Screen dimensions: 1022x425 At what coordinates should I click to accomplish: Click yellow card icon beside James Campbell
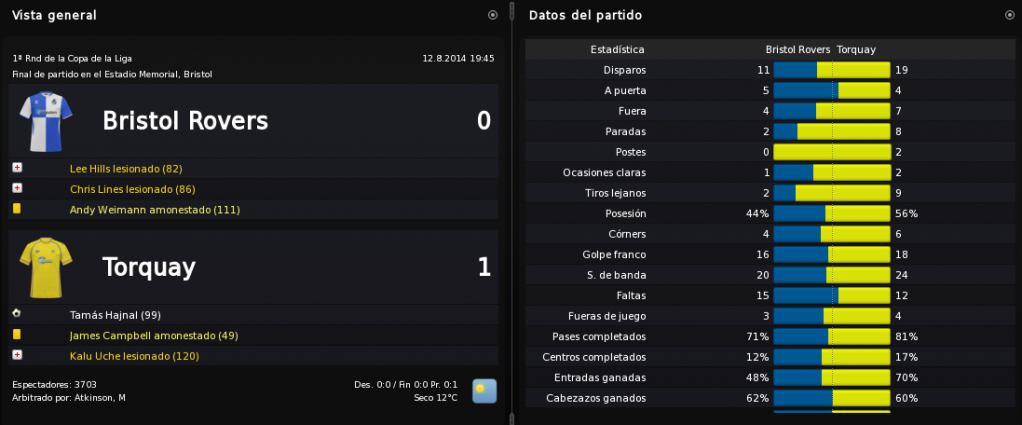tap(17, 334)
